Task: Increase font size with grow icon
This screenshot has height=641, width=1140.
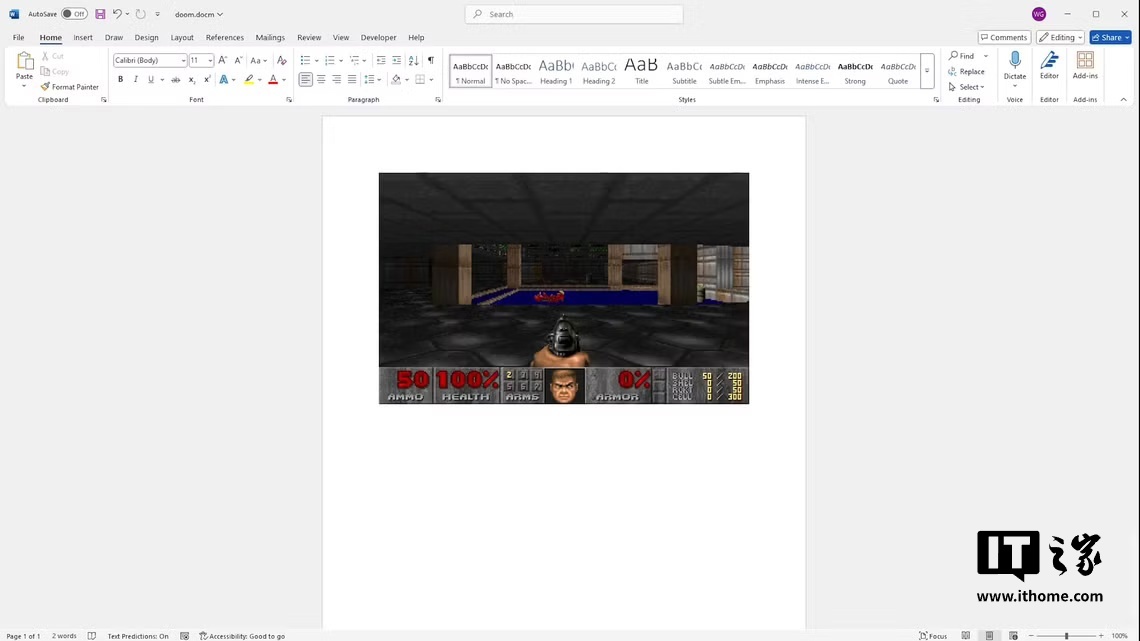Action: click(222, 60)
